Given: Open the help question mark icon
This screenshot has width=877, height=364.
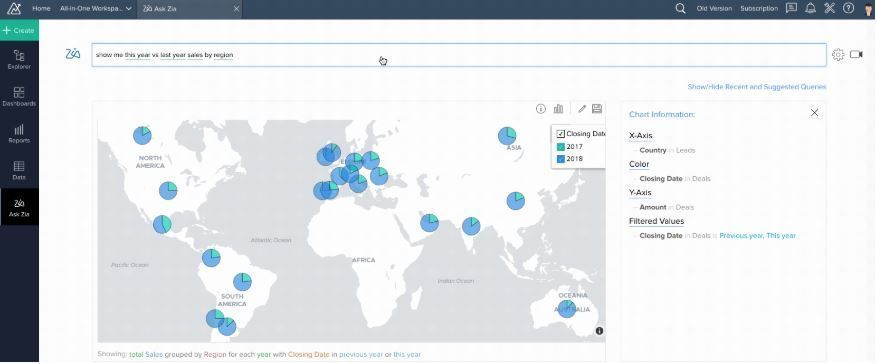Looking at the screenshot, I should tap(848, 8).
